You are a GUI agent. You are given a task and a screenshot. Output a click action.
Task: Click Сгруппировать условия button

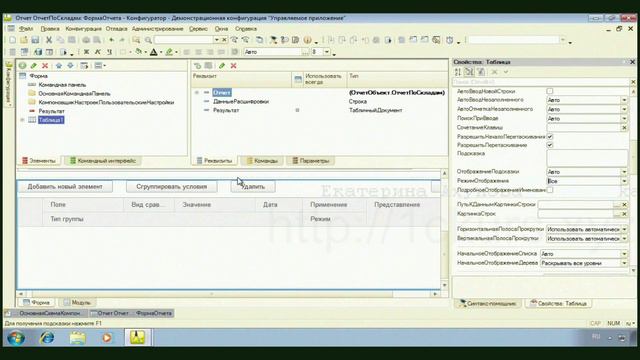171,187
